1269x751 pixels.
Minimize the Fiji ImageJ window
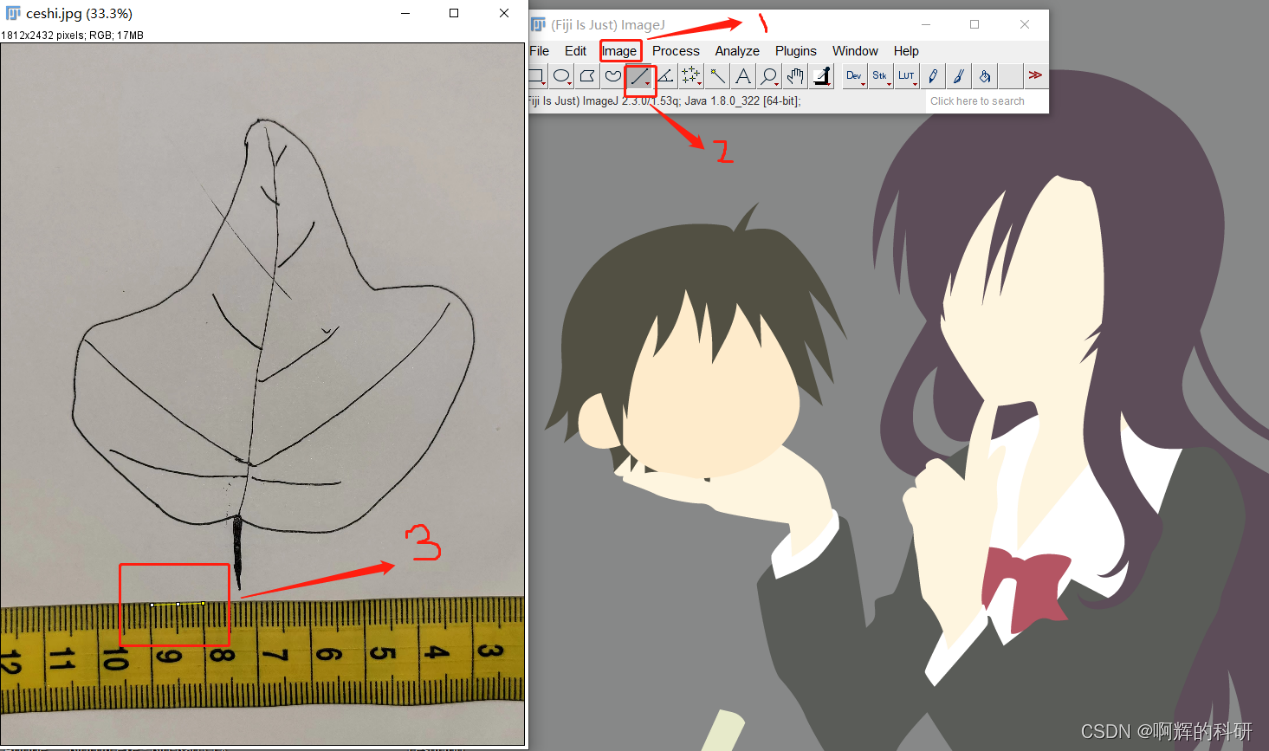click(925, 24)
